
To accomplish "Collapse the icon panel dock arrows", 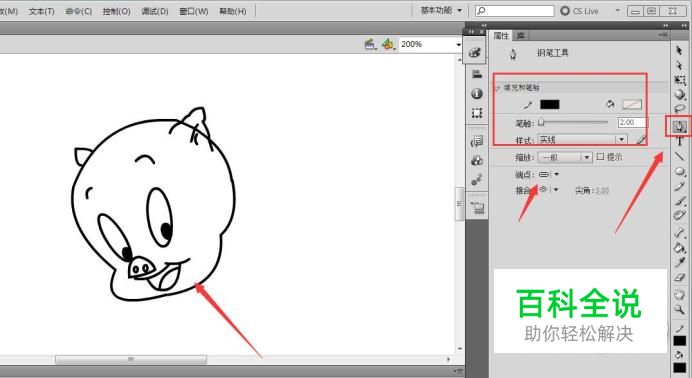I will pos(471,32).
